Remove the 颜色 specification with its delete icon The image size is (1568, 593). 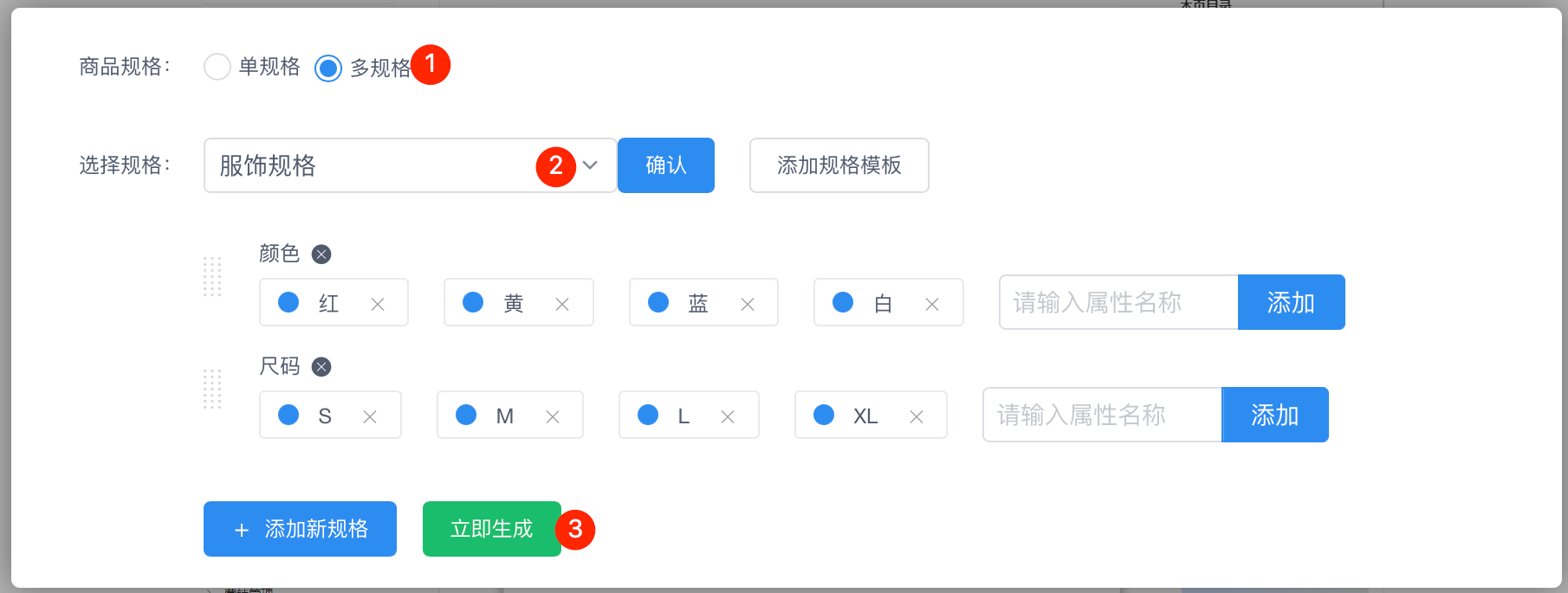click(x=321, y=255)
